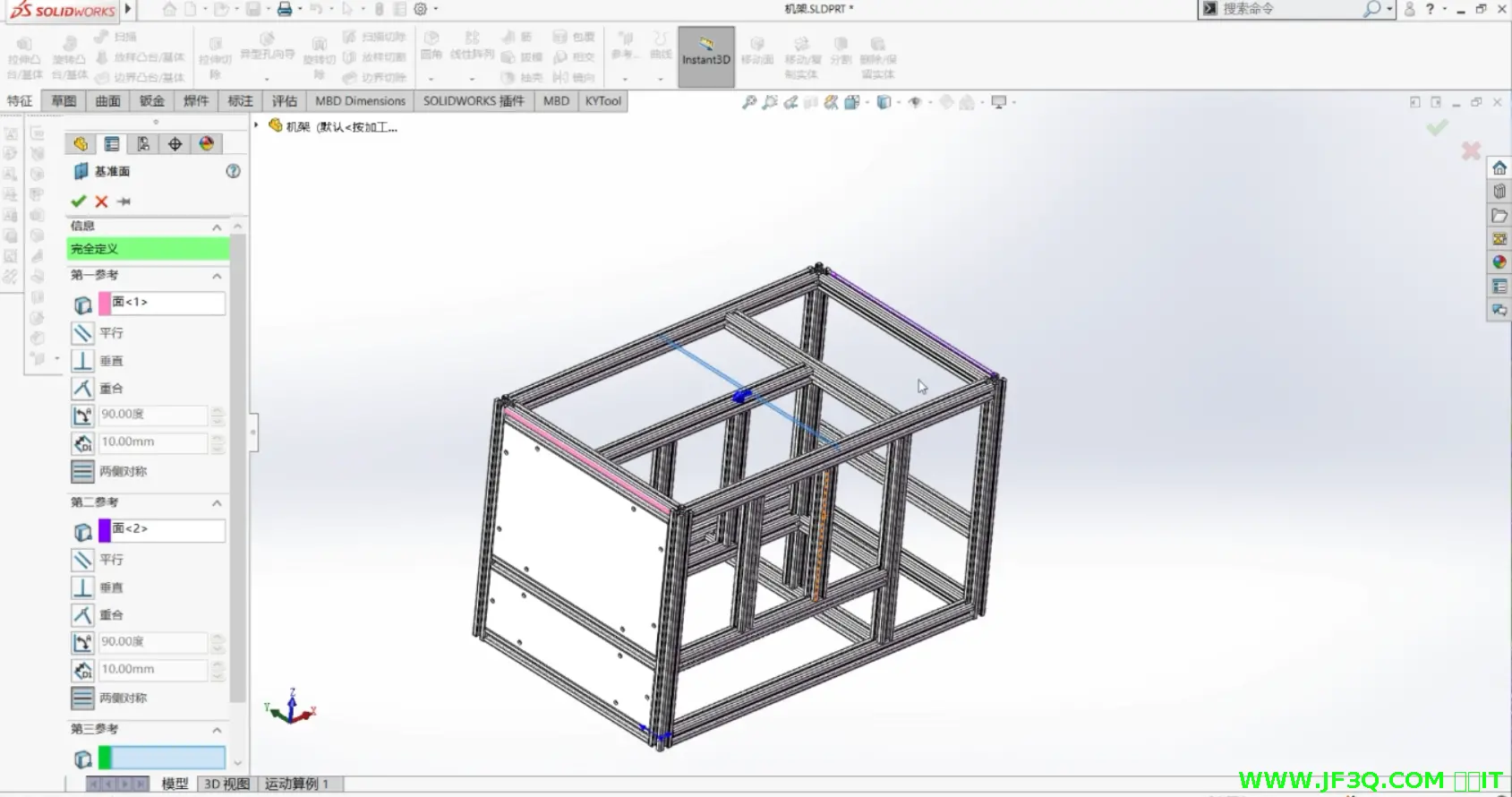
Task: Collapse the 第一参考 section
Action: pos(217,276)
